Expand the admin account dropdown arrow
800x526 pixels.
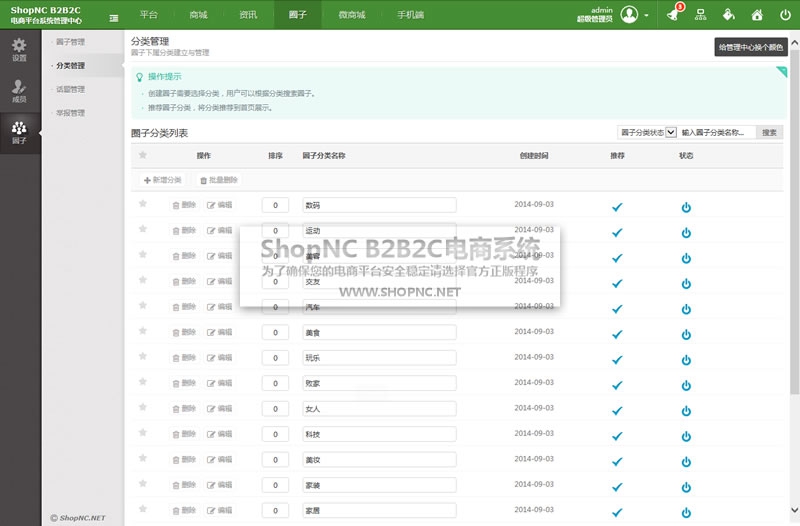646,15
